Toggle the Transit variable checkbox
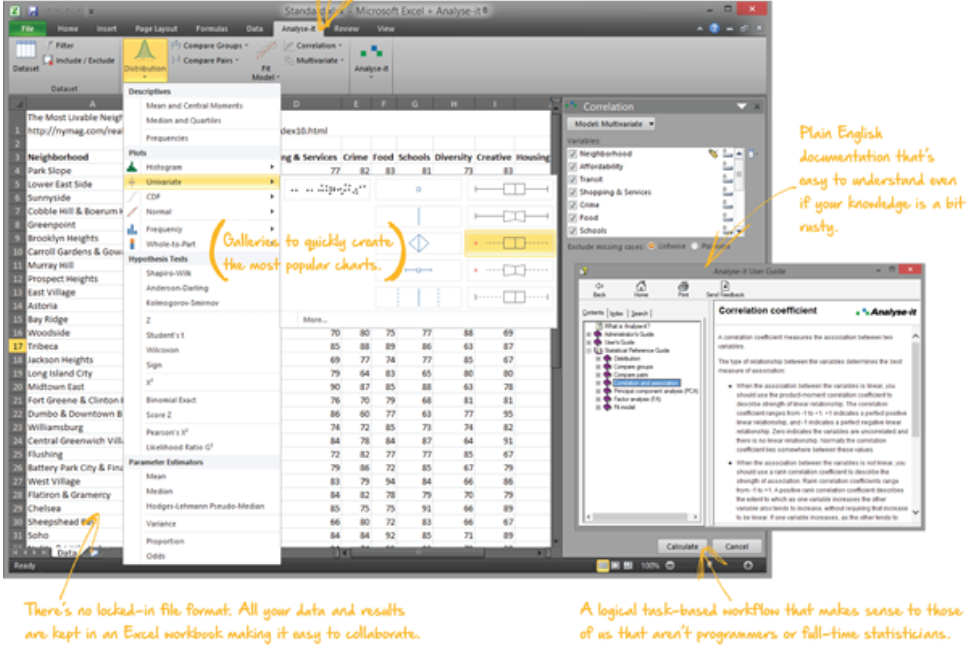Viewport: 978px width, 653px height. coord(573,180)
